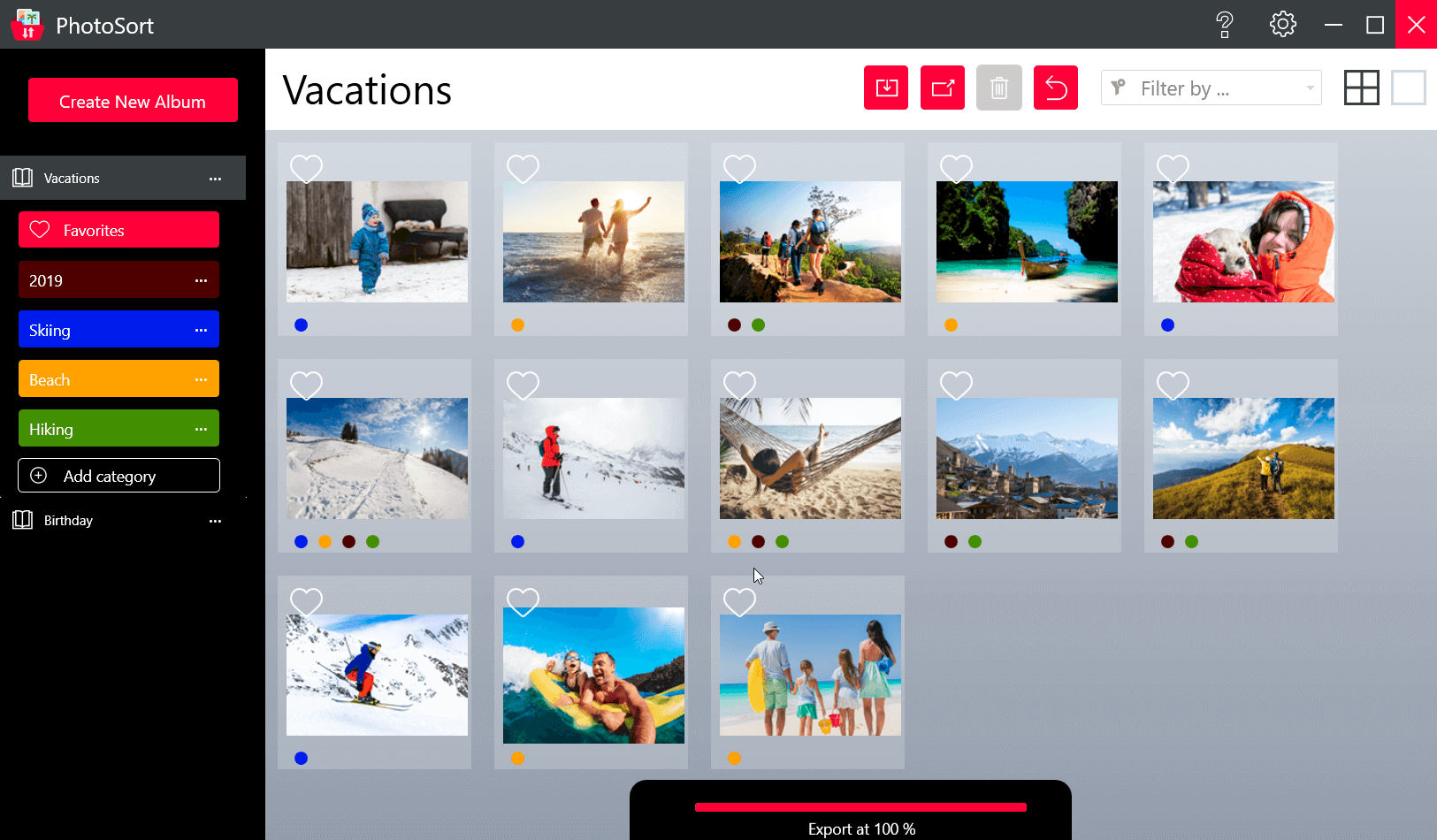The image size is (1437, 840).
Task: Open options menu for Skiing category
Action: coord(201,330)
